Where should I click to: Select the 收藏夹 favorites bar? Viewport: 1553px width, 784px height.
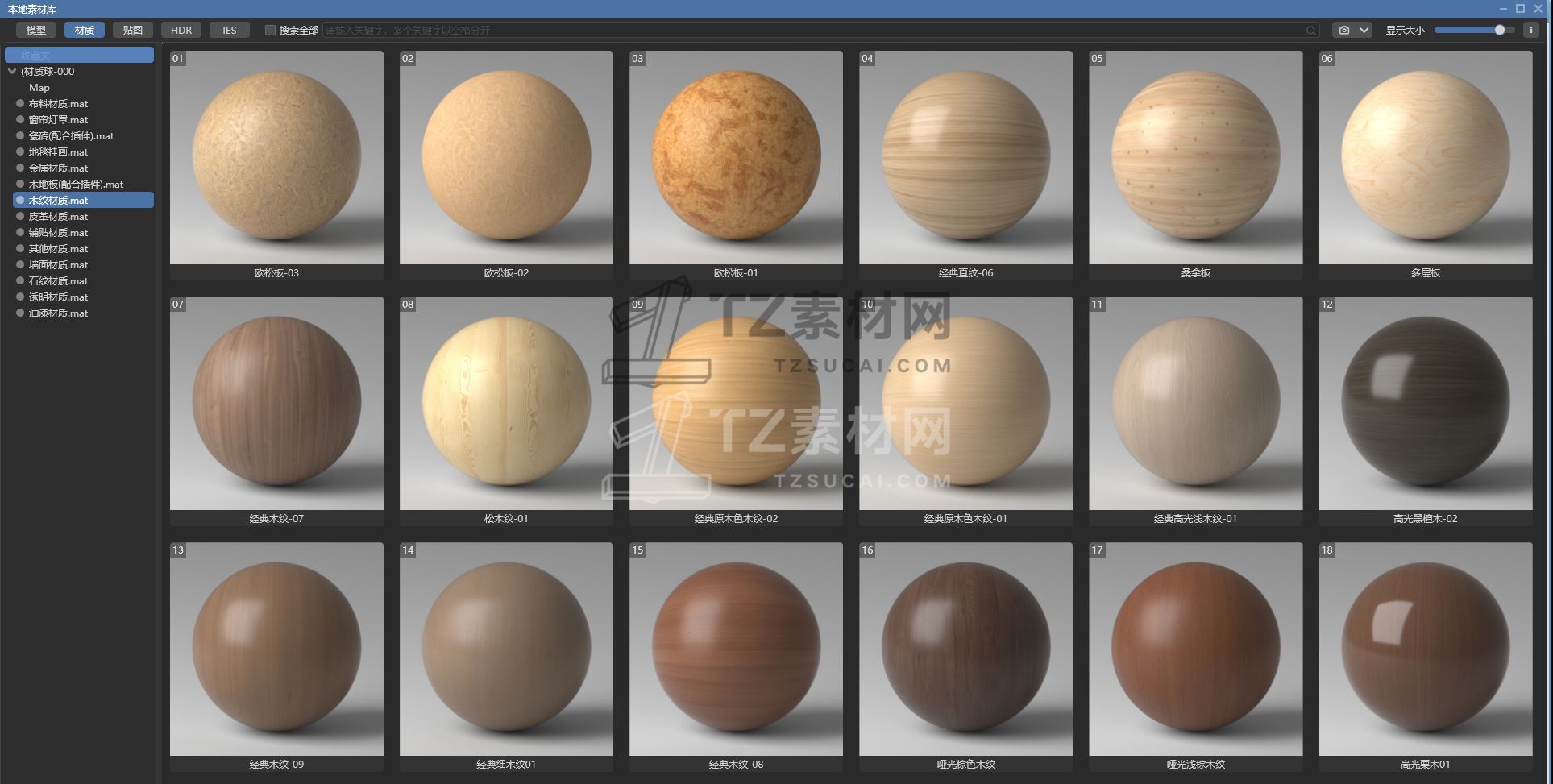[x=79, y=55]
